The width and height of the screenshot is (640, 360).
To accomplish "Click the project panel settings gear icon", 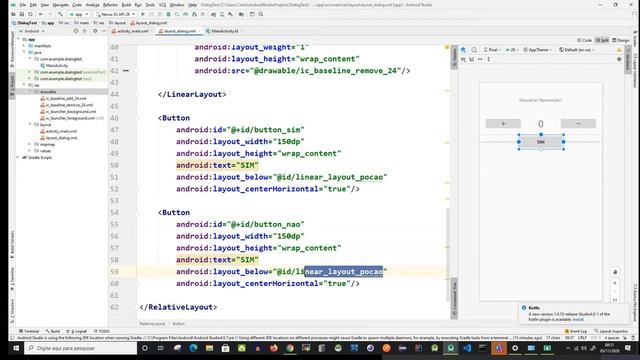I will pos(95,31).
